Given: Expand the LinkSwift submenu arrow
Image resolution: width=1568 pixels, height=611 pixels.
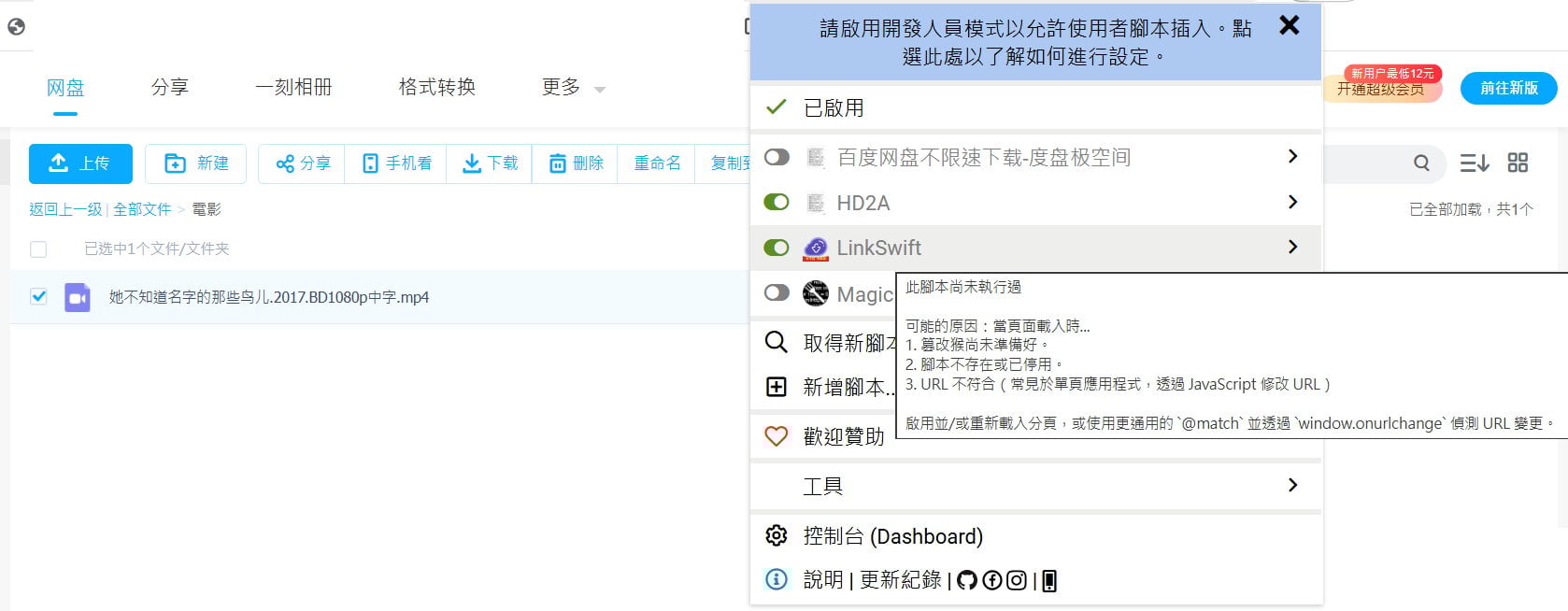Looking at the screenshot, I should click(1292, 247).
